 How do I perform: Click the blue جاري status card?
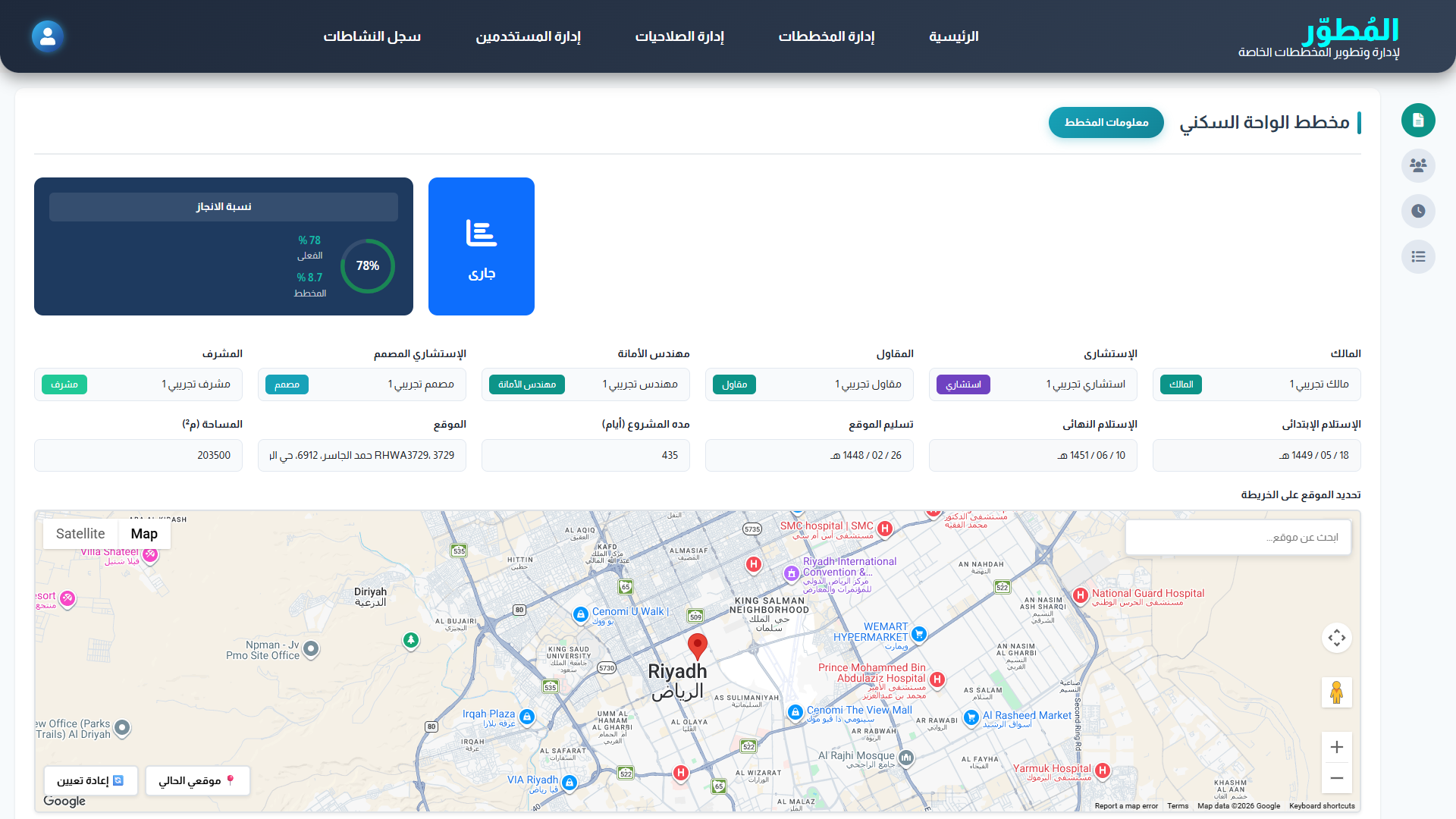point(482,246)
